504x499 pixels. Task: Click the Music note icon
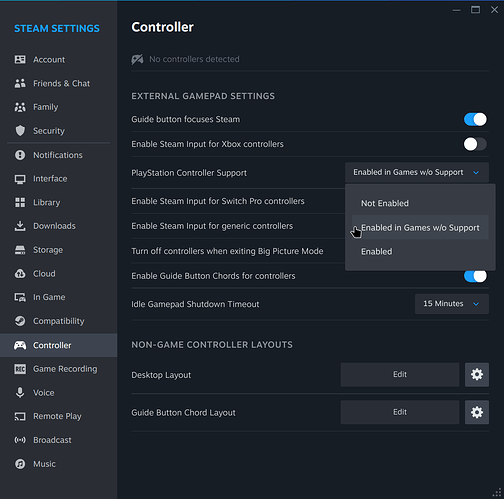pyautogui.click(x=20, y=464)
